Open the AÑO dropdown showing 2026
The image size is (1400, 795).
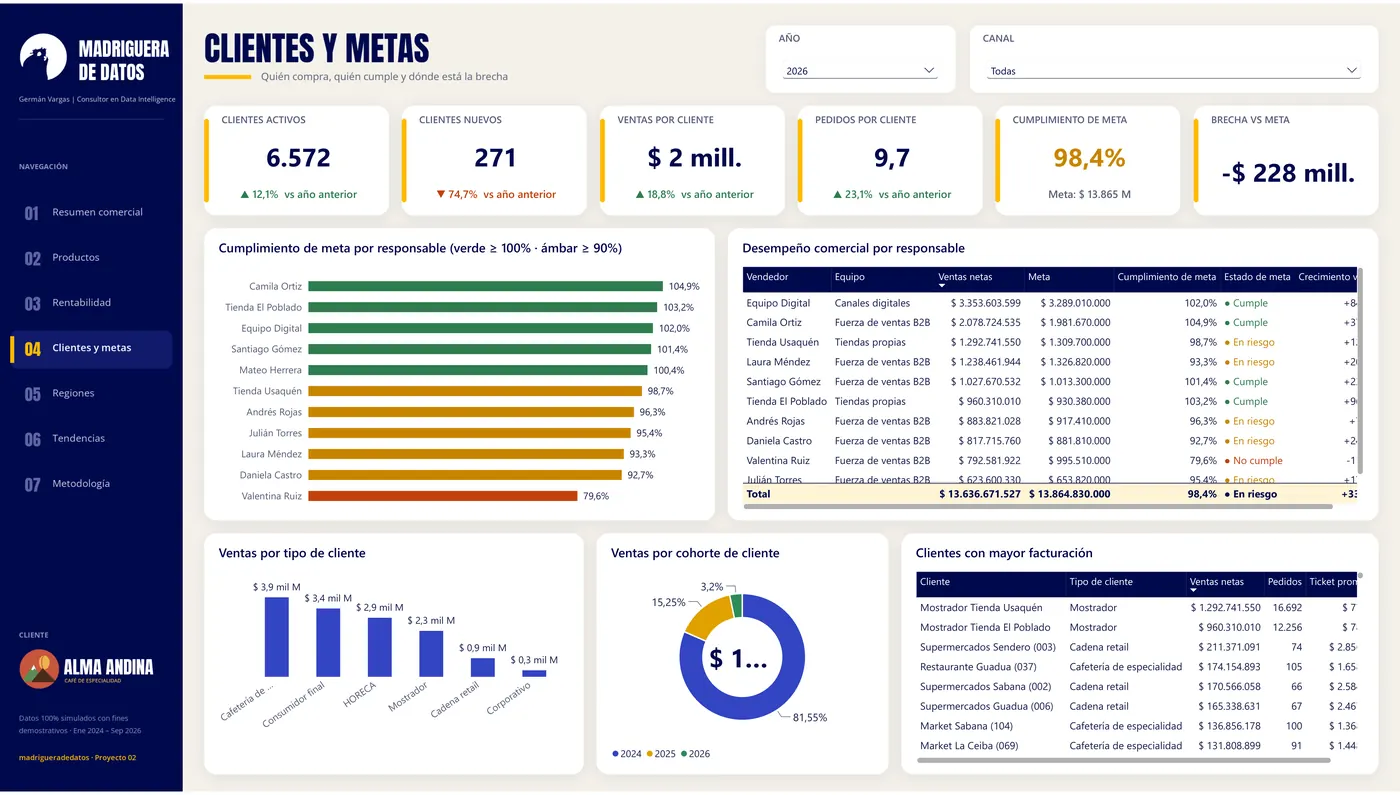[860, 71]
